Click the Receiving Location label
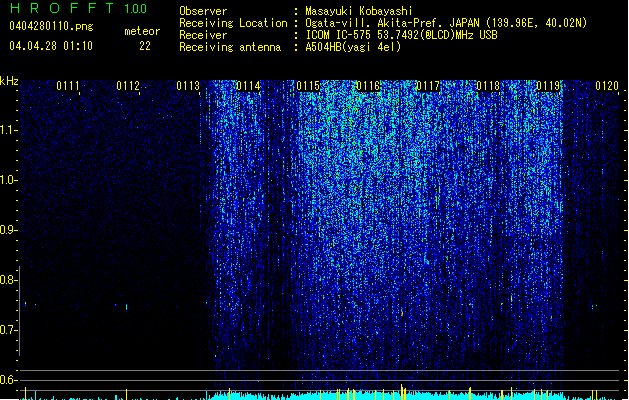The height and width of the screenshot is (400, 629). (x=233, y=23)
